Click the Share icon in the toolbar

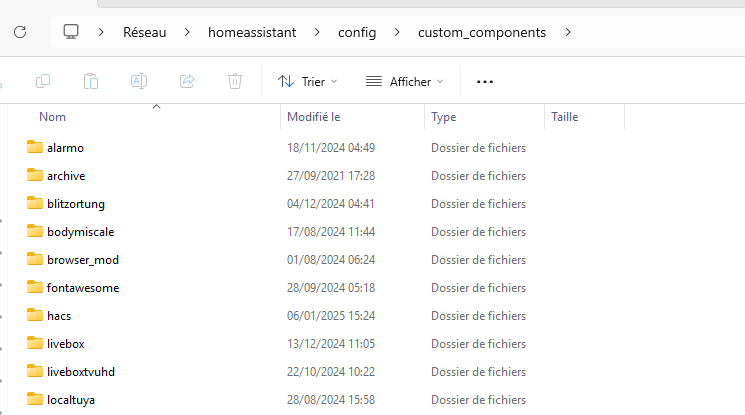pos(187,81)
